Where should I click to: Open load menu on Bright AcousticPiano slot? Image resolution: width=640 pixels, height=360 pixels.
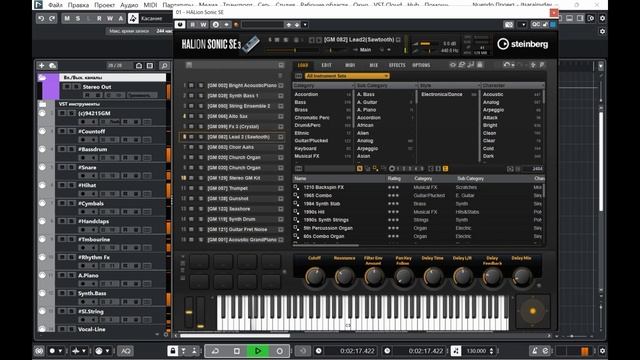tap(281, 85)
